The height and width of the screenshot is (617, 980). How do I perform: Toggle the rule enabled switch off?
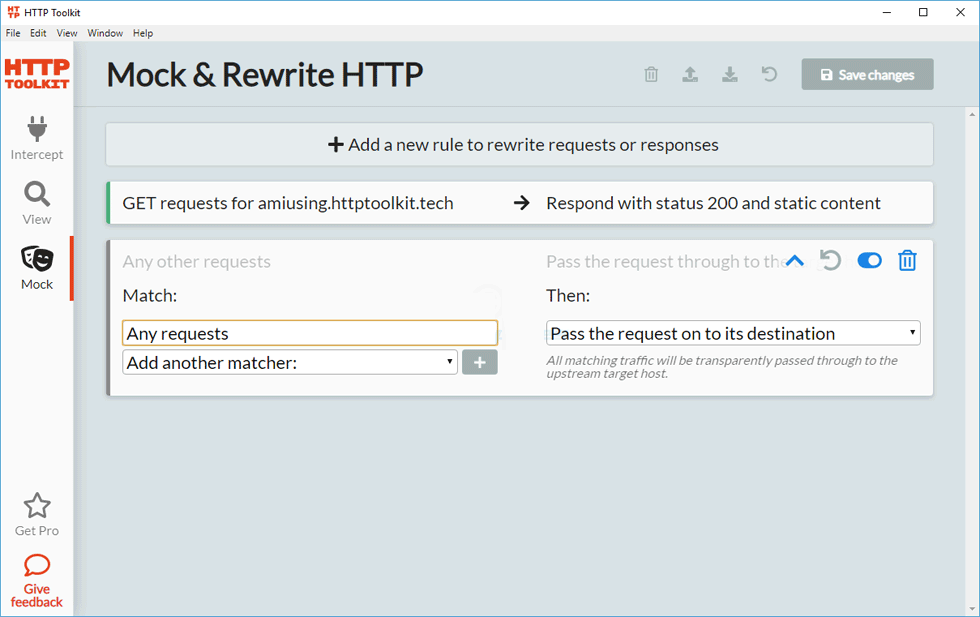[x=869, y=261]
